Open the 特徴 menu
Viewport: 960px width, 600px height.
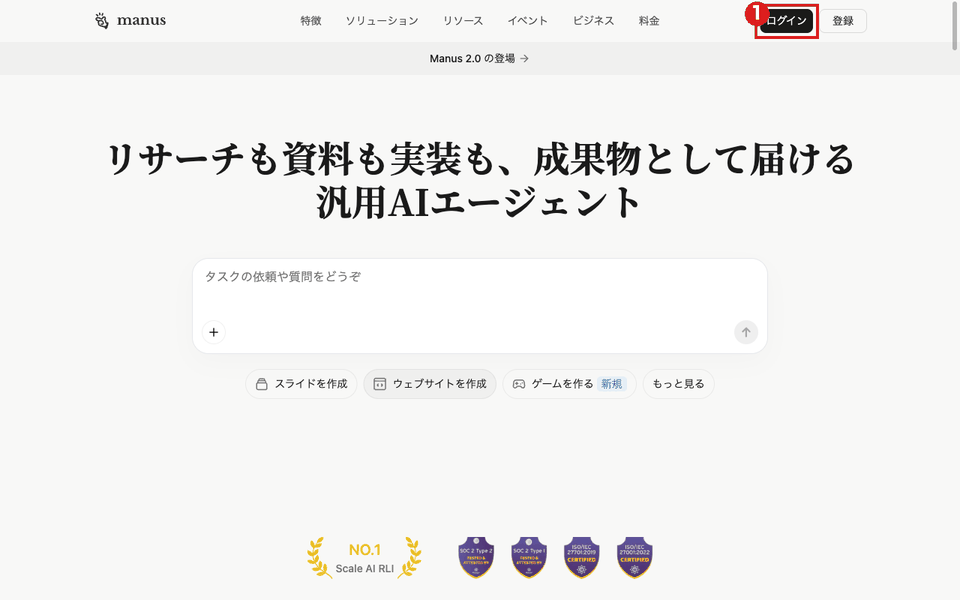311,21
